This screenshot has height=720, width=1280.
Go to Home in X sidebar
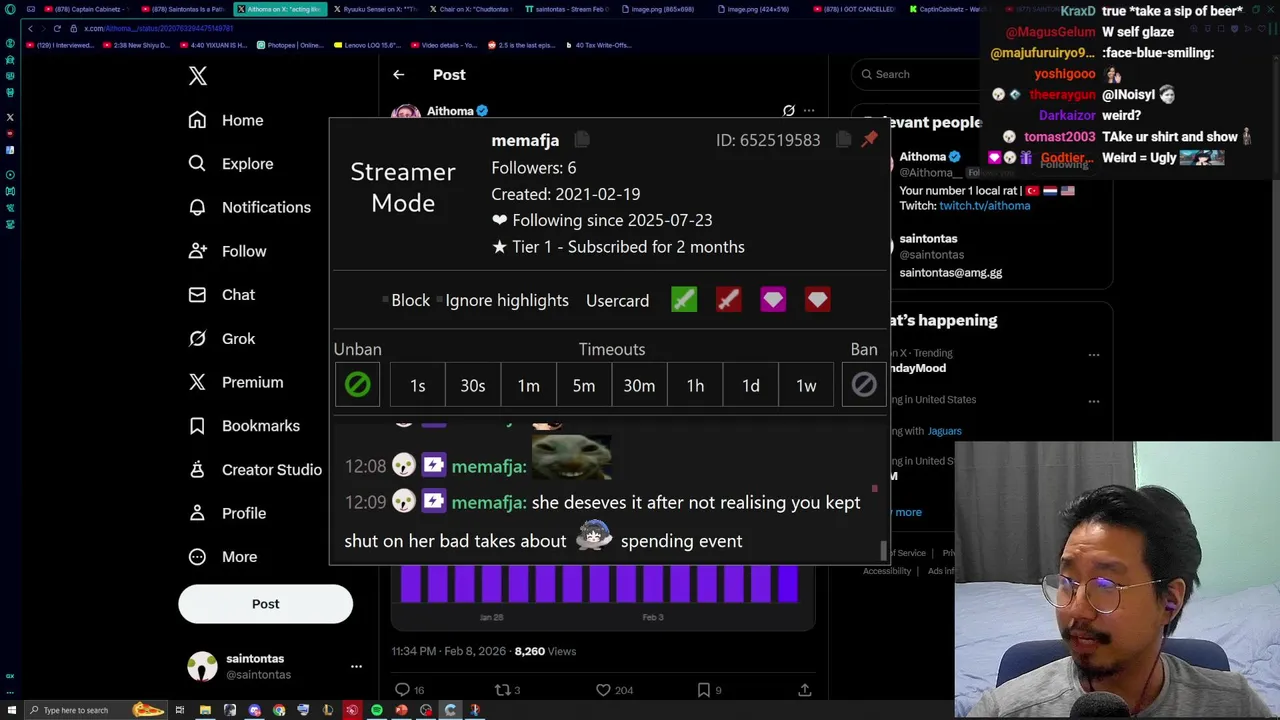(226, 120)
